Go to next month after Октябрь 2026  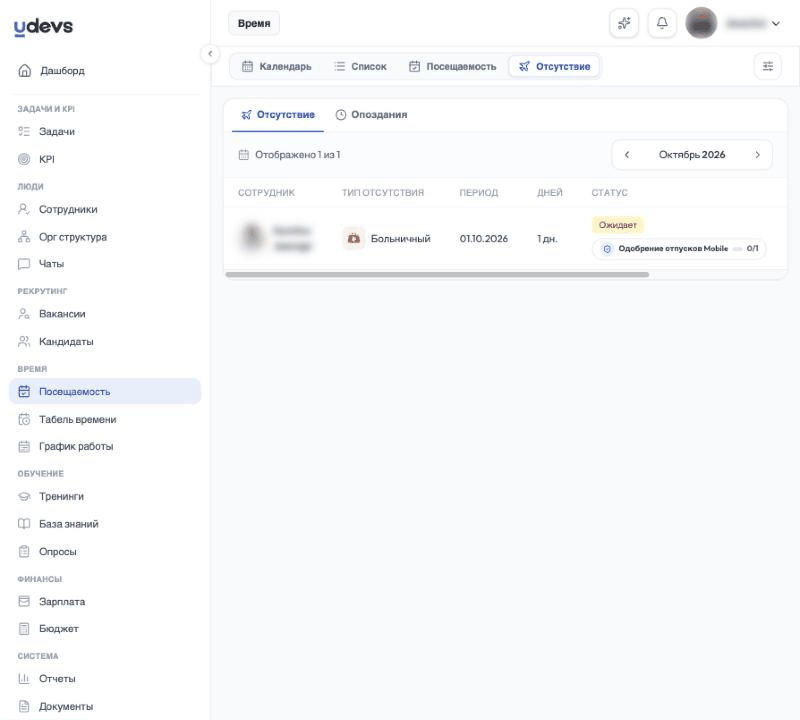coord(758,155)
